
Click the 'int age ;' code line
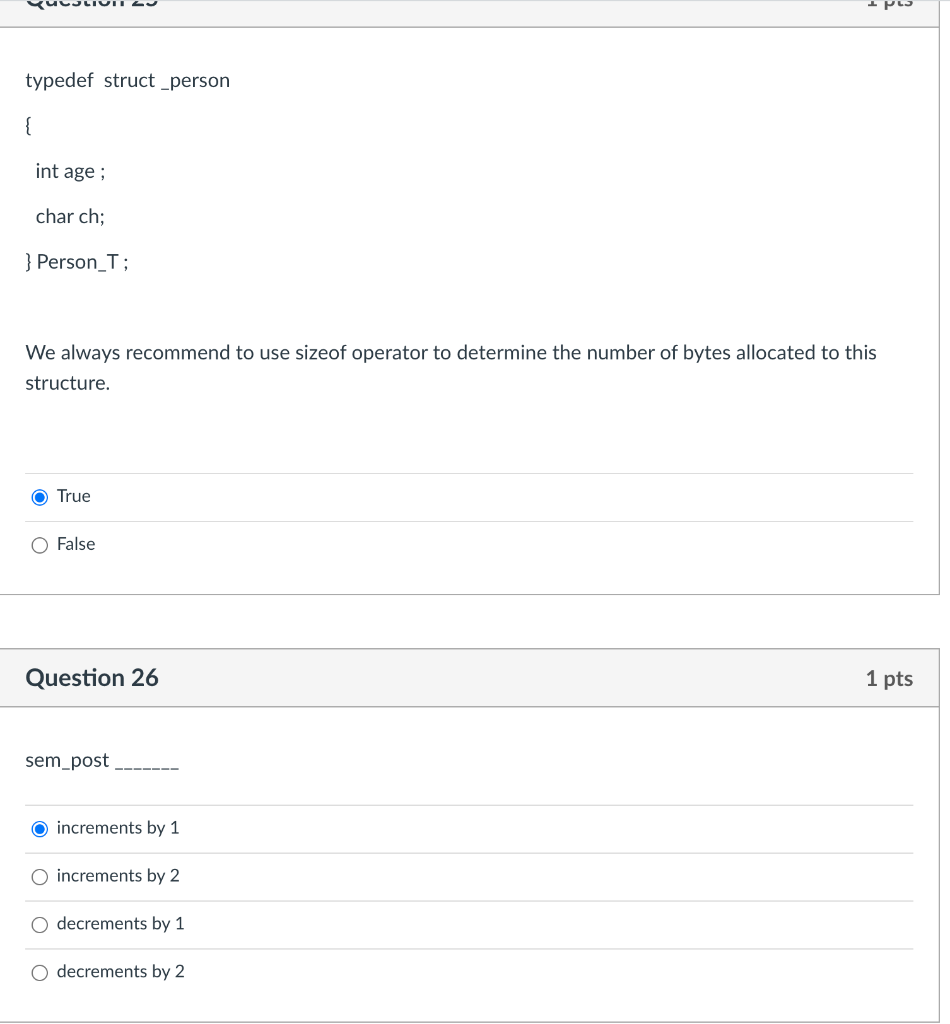pyautogui.click(x=71, y=171)
